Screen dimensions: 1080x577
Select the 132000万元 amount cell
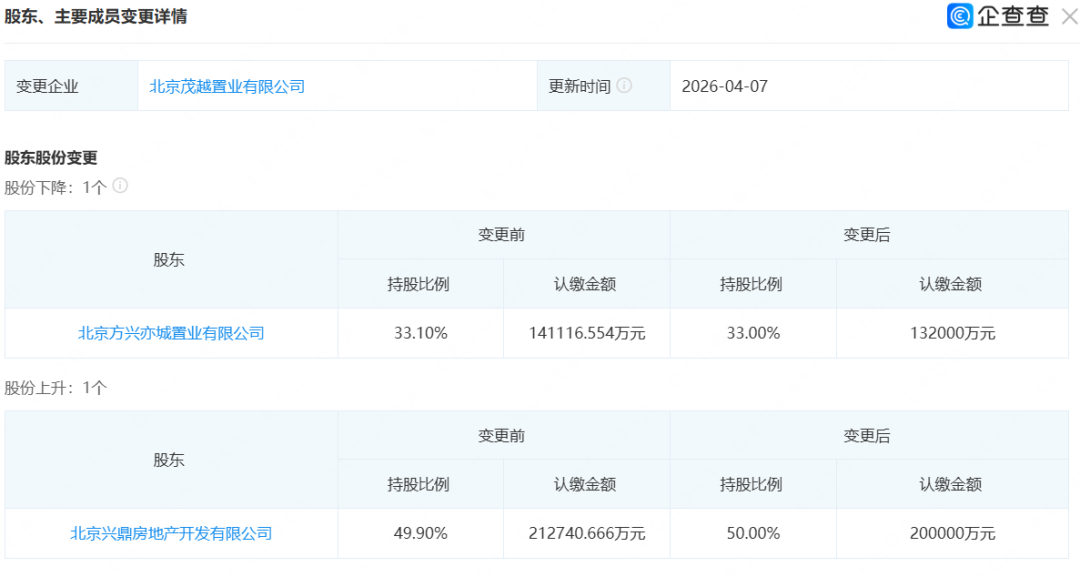tap(950, 333)
